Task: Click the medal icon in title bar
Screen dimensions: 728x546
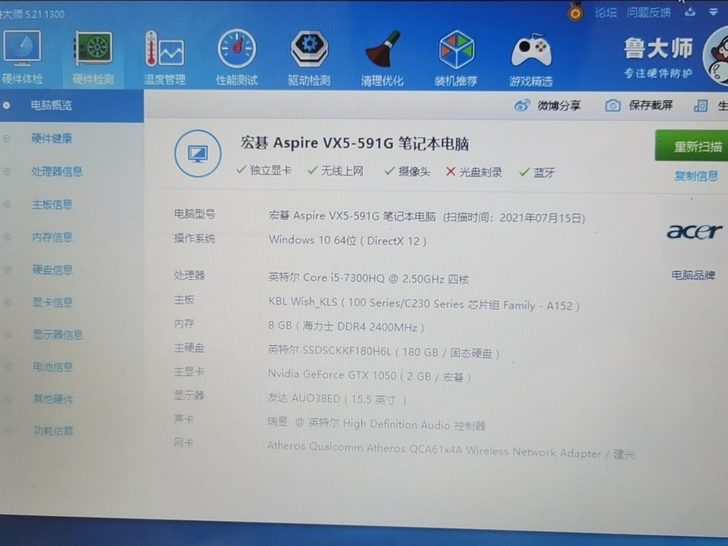Action: [575, 13]
